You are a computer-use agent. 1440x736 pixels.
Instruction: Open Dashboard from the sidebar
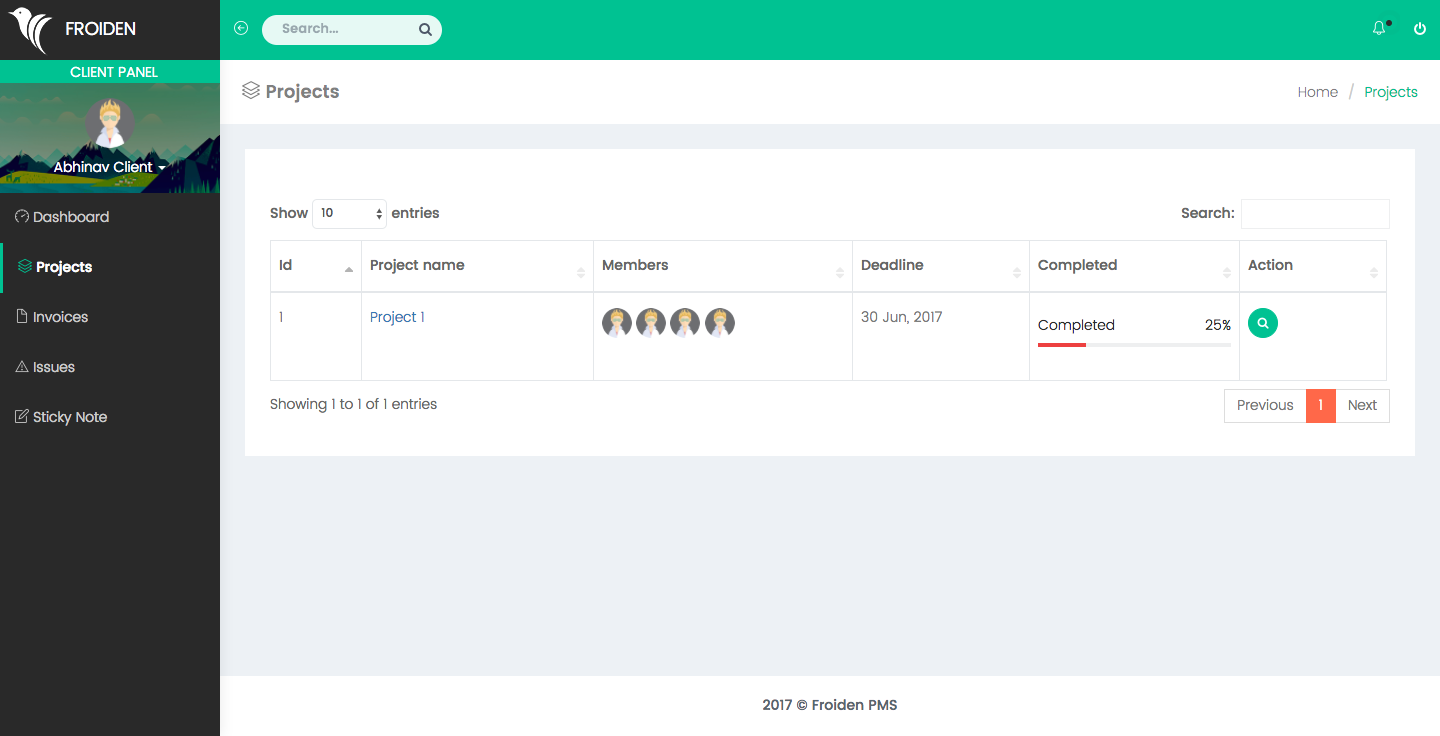pyautogui.click(x=70, y=217)
